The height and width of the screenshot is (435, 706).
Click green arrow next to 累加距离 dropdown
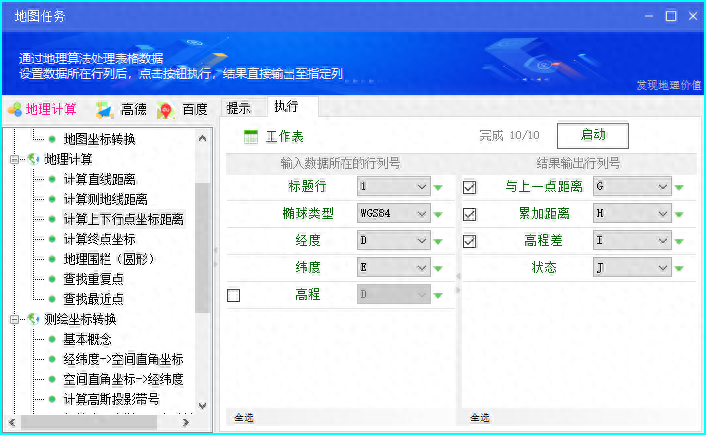tap(679, 214)
